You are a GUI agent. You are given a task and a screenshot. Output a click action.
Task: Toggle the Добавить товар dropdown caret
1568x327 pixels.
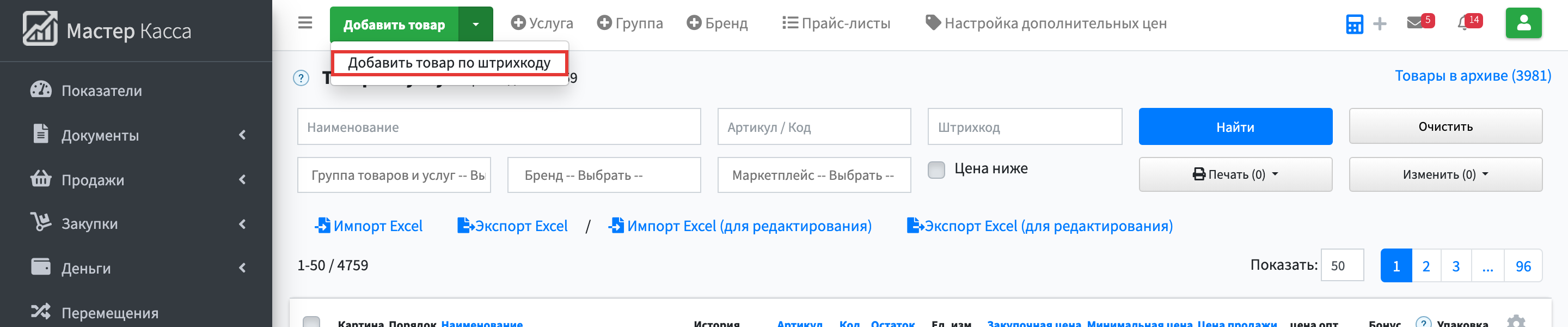point(476,25)
